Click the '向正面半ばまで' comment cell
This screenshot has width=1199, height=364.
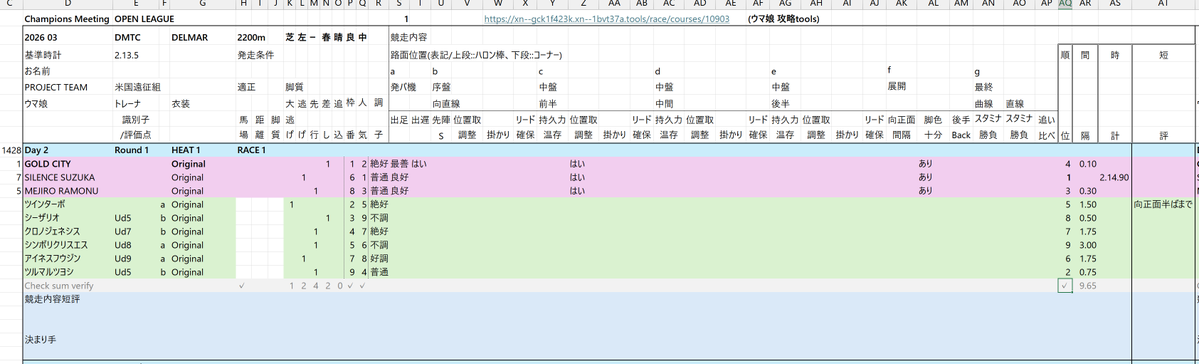[1163, 205]
